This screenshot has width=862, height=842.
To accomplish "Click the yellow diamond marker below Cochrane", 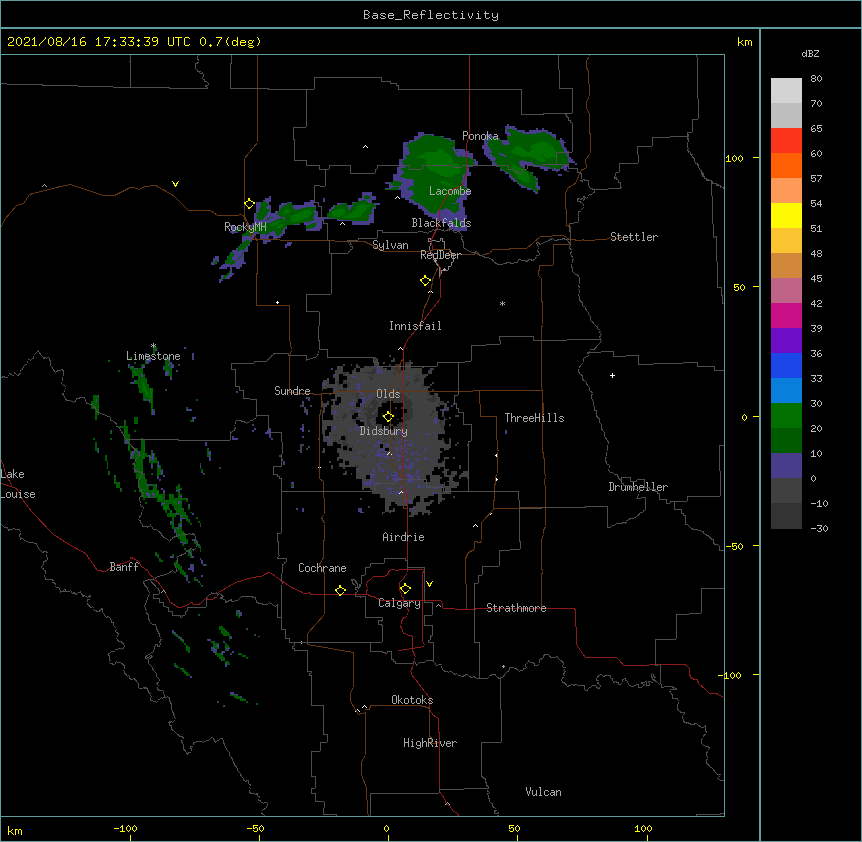I will tap(340, 590).
